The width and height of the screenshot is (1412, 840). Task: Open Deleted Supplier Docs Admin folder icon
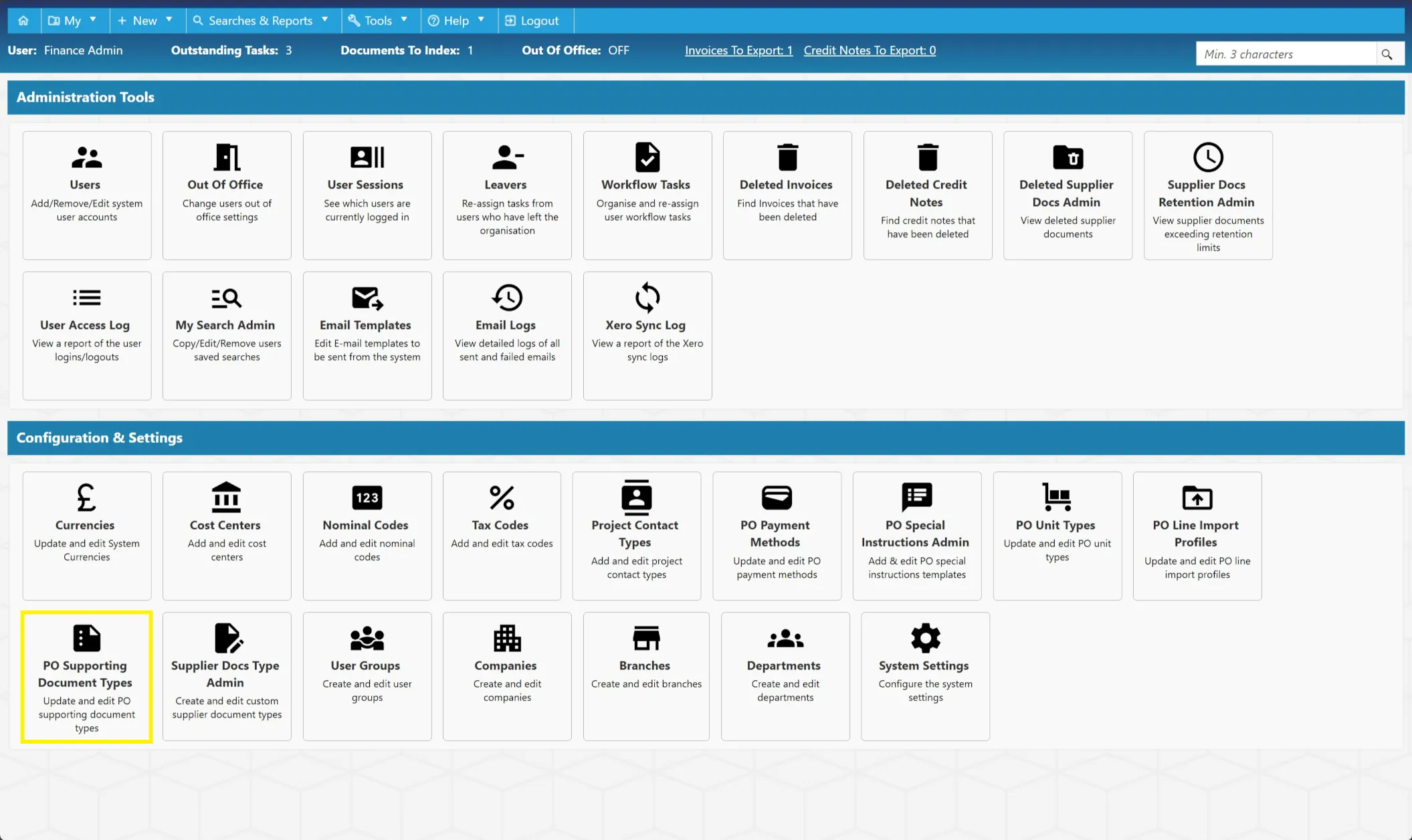click(x=1068, y=157)
